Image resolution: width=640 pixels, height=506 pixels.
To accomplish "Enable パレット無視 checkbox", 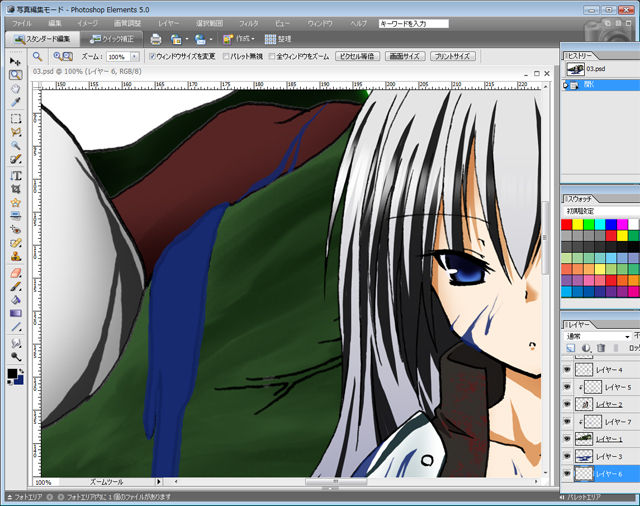I will (226, 56).
